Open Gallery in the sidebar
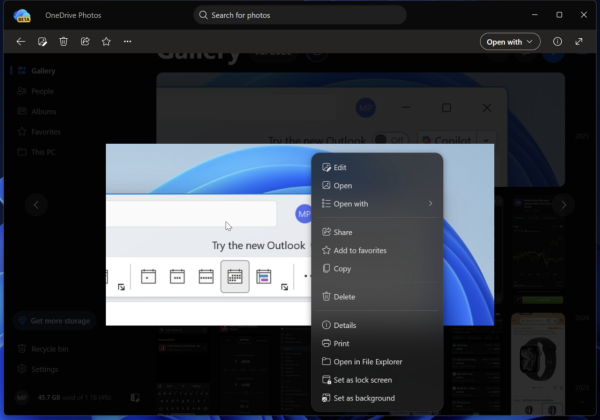600x420 pixels. tap(37, 71)
